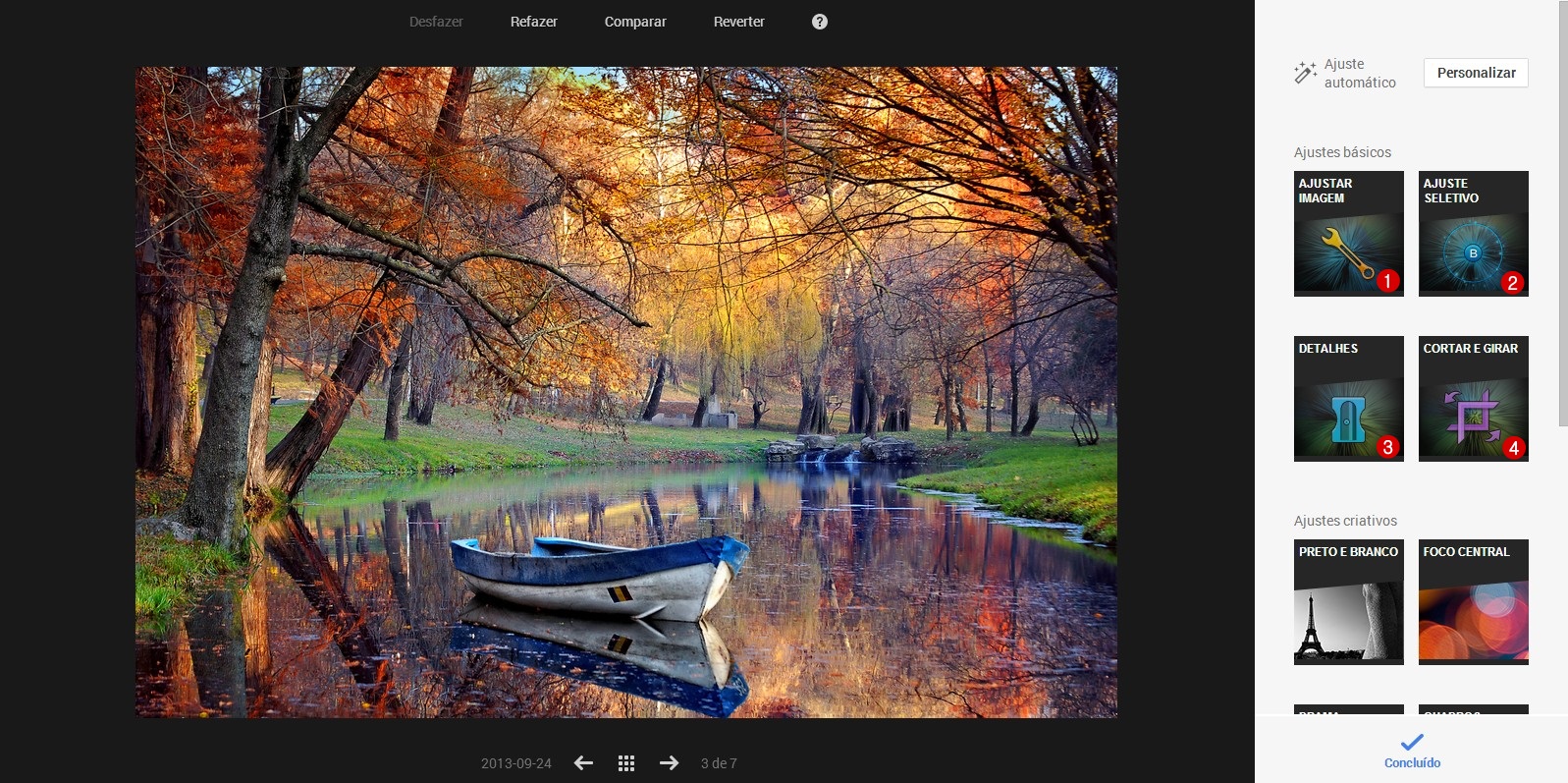This screenshot has height=783, width=1568.
Task: Click the Concluído text link
Action: tap(1412, 763)
